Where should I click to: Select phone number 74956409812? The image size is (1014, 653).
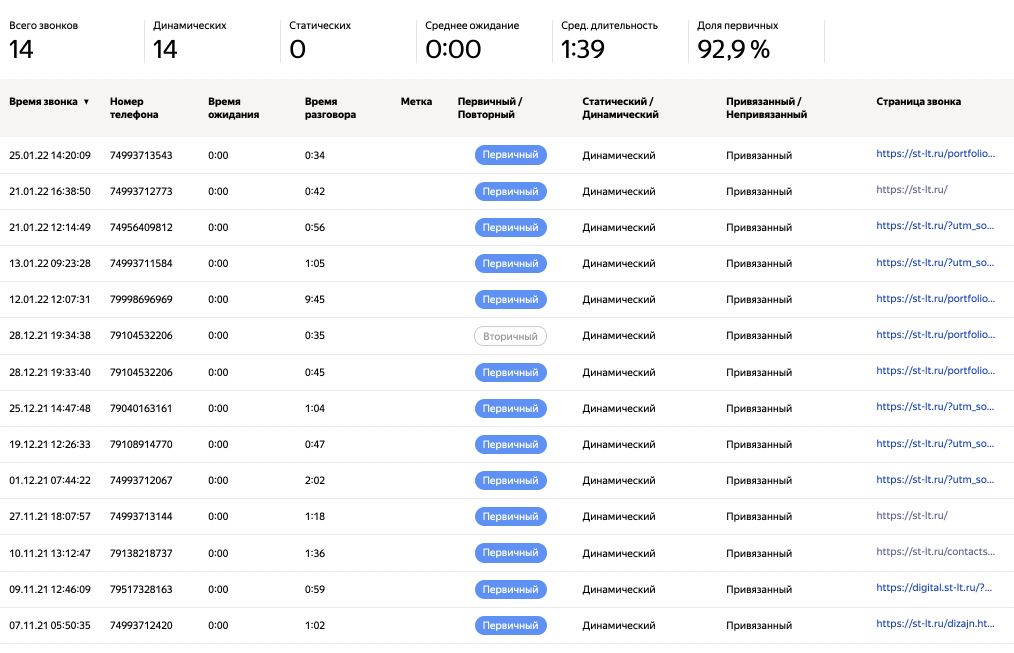pyautogui.click(x=141, y=228)
